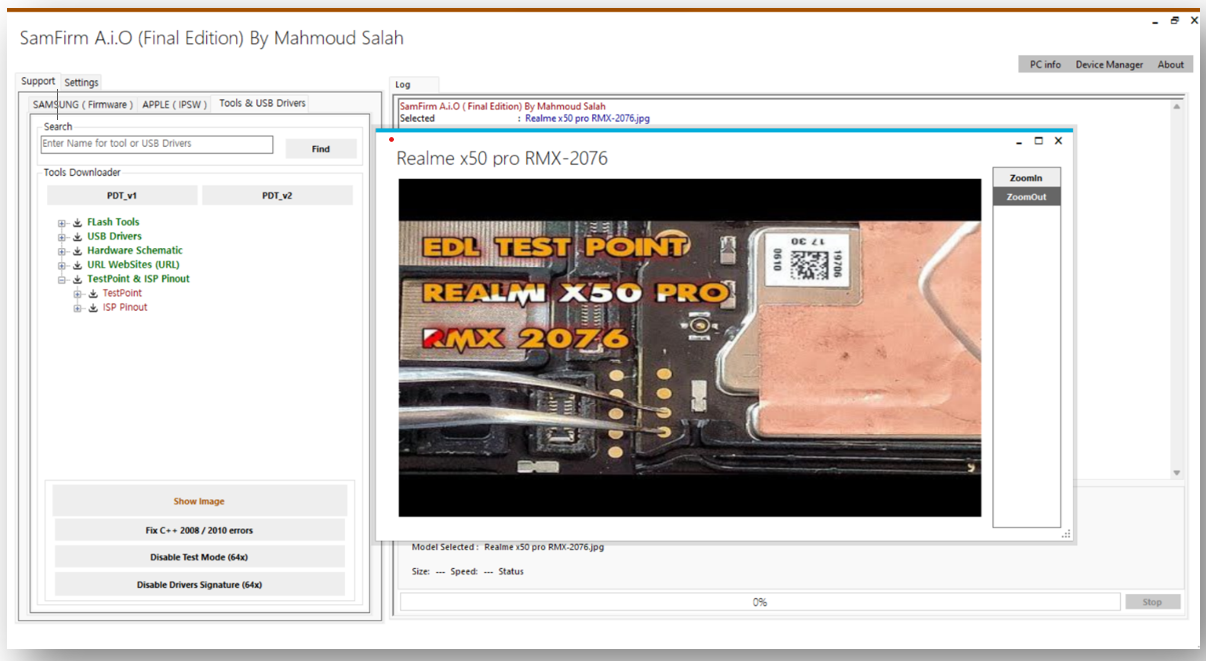
Task: Click log line 'Realme x50 pro RMX-2076.jpg'
Action: [587, 119]
